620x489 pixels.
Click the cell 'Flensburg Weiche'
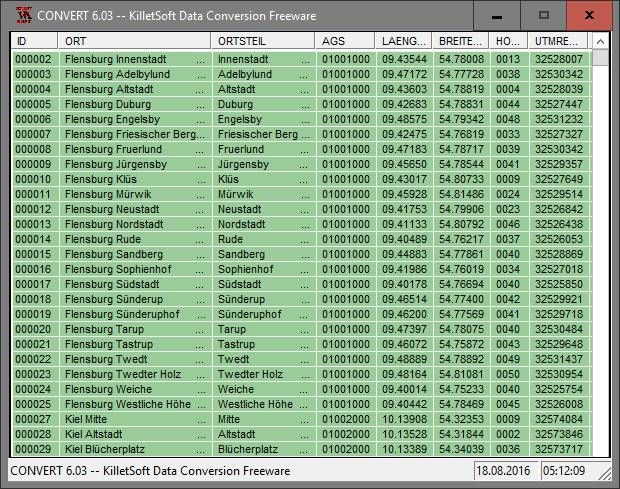tap(135, 390)
